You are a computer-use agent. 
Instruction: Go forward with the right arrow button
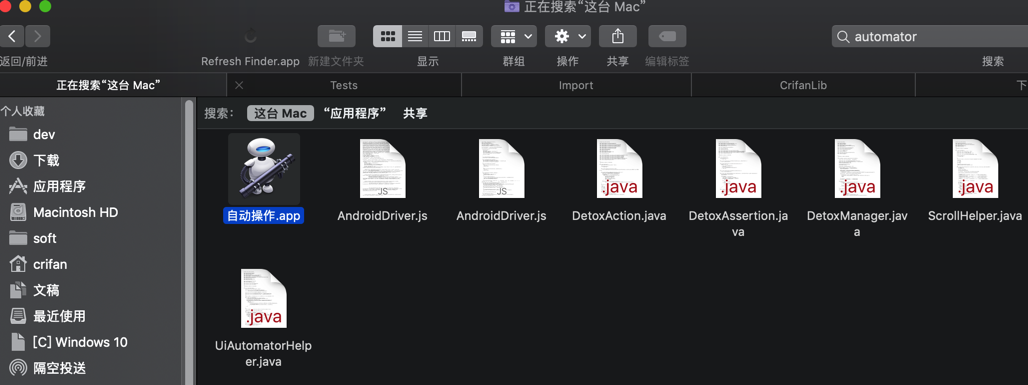[38, 36]
